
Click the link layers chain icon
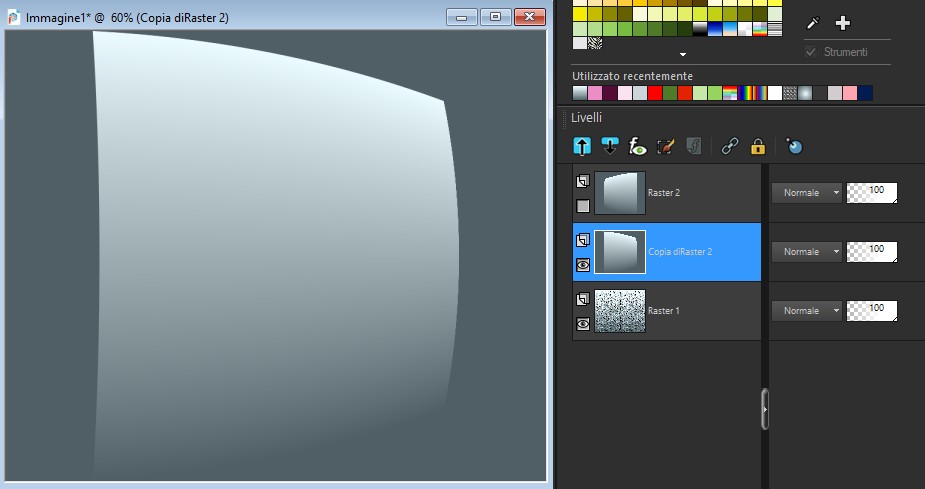pyautogui.click(x=730, y=146)
